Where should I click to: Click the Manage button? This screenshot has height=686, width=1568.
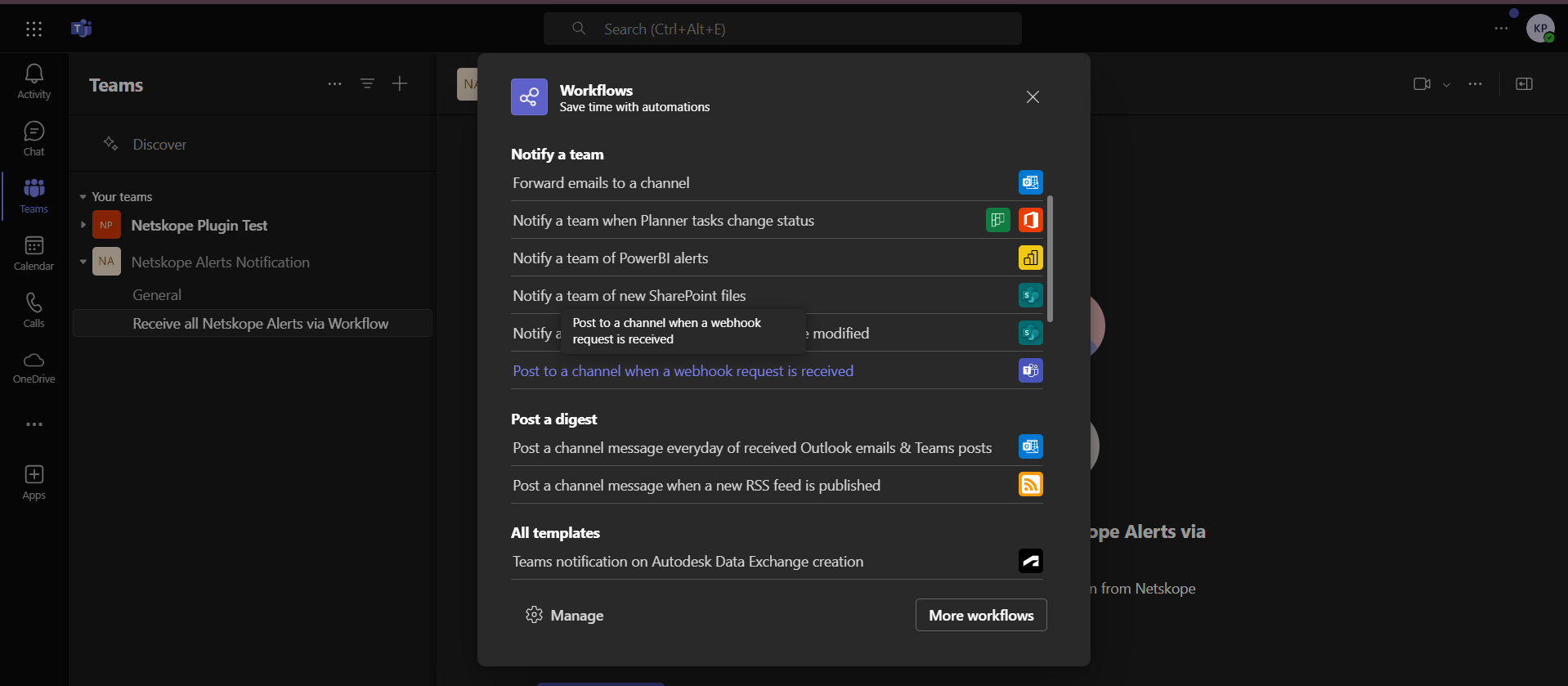pyautogui.click(x=565, y=615)
